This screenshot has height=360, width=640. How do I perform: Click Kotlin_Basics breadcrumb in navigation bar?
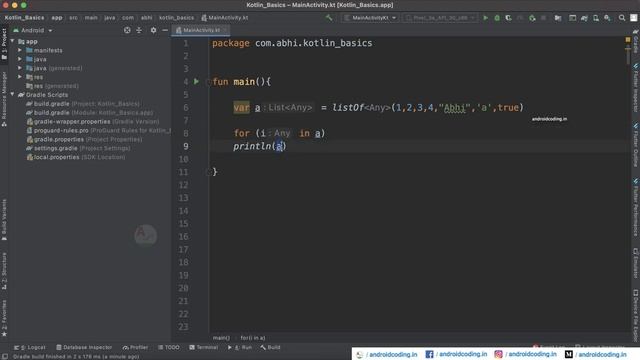click(x=24, y=18)
